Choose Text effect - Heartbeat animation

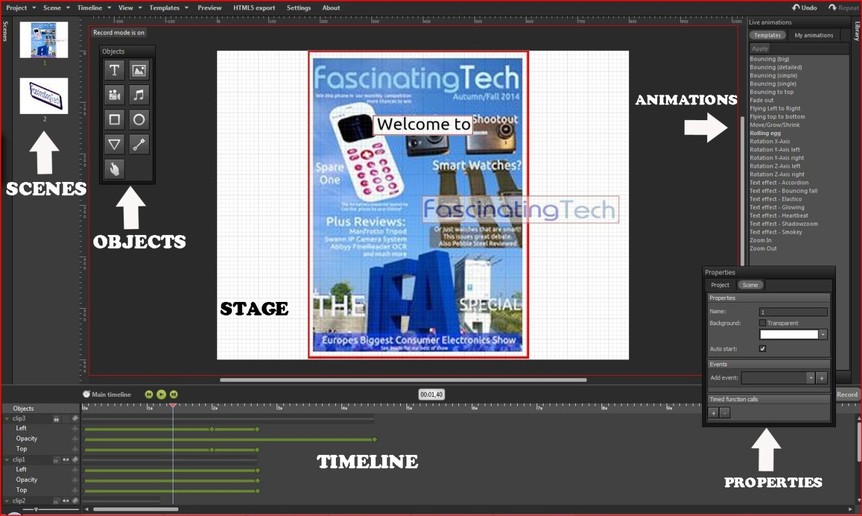[x=778, y=215]
